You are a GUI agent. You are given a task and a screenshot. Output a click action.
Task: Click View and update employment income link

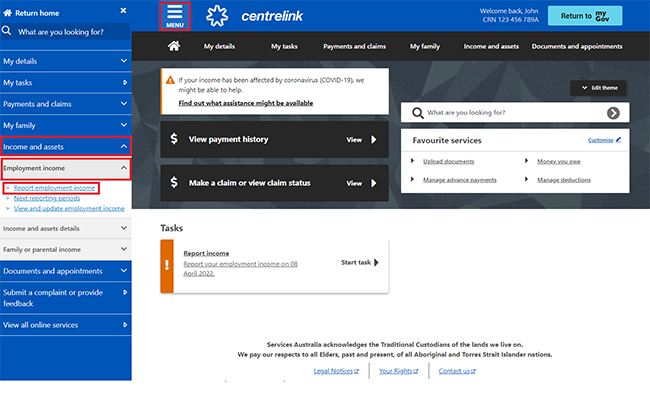point(69,208)
